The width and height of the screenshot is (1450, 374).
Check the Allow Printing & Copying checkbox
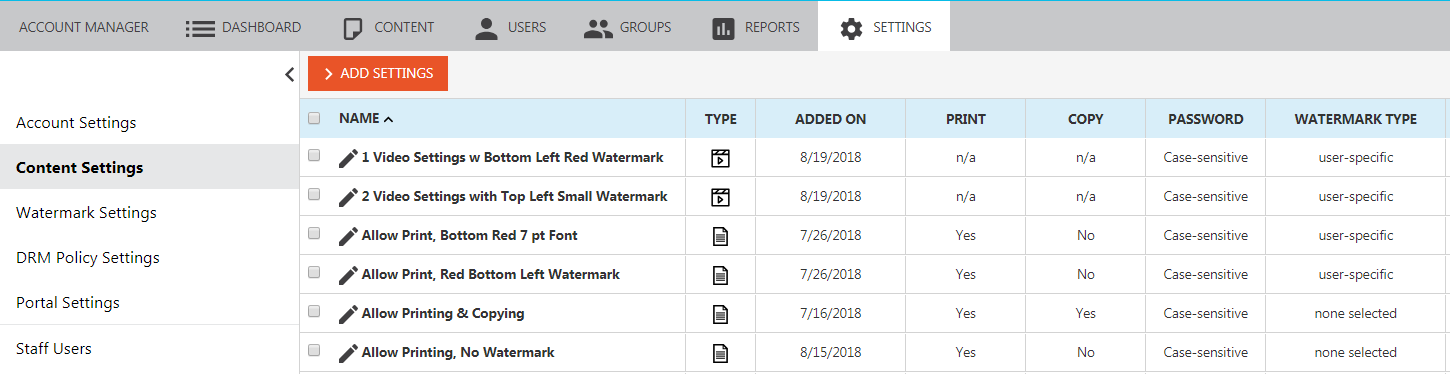click(x=314, y=312)
